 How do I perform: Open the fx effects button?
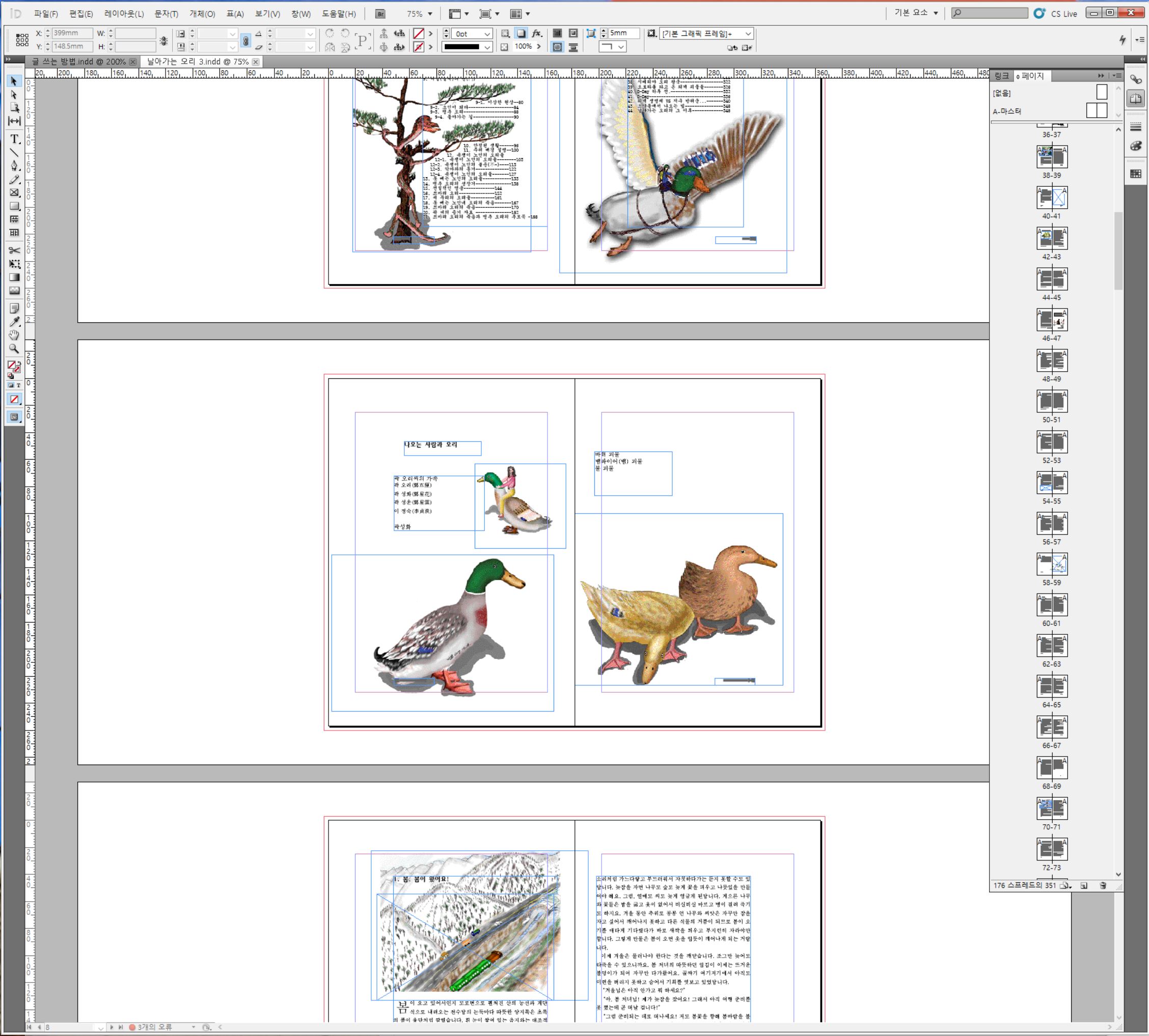(x=536, y=34)
